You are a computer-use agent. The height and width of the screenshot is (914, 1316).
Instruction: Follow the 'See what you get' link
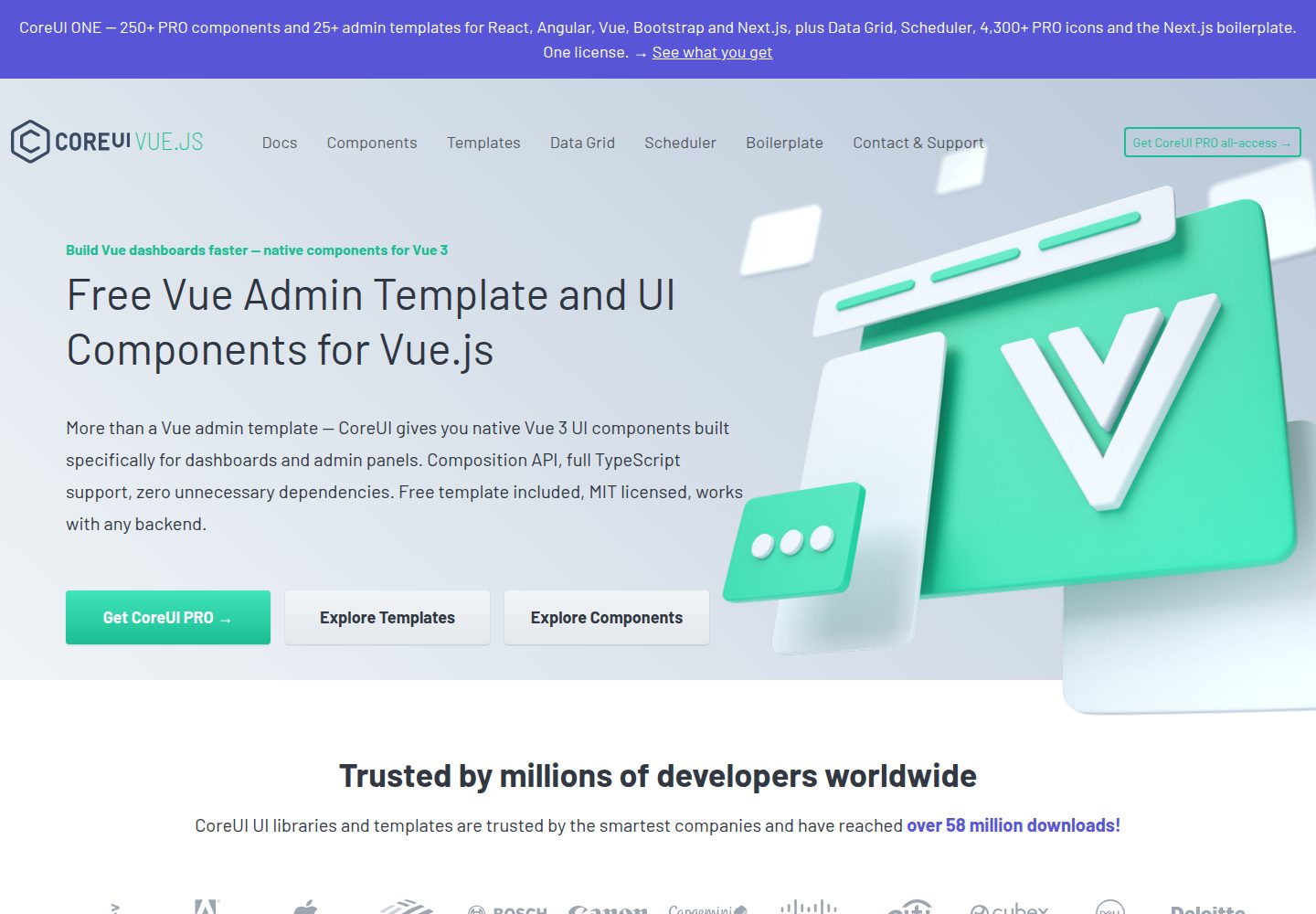pos(712,52)
